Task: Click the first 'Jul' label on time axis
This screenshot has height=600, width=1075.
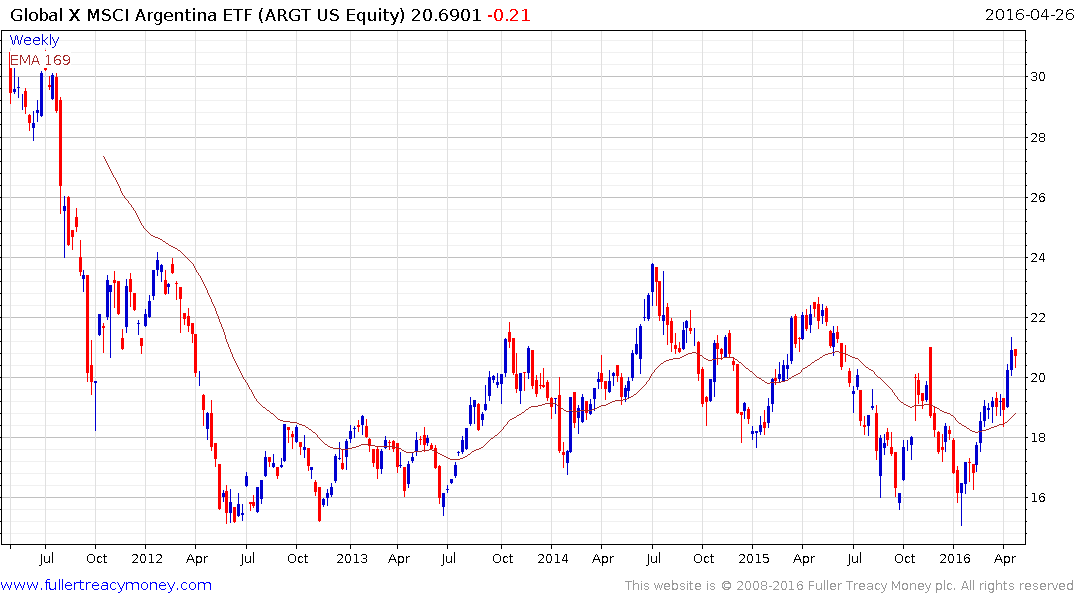Action: pyautogui.click(x=46, y=558)
